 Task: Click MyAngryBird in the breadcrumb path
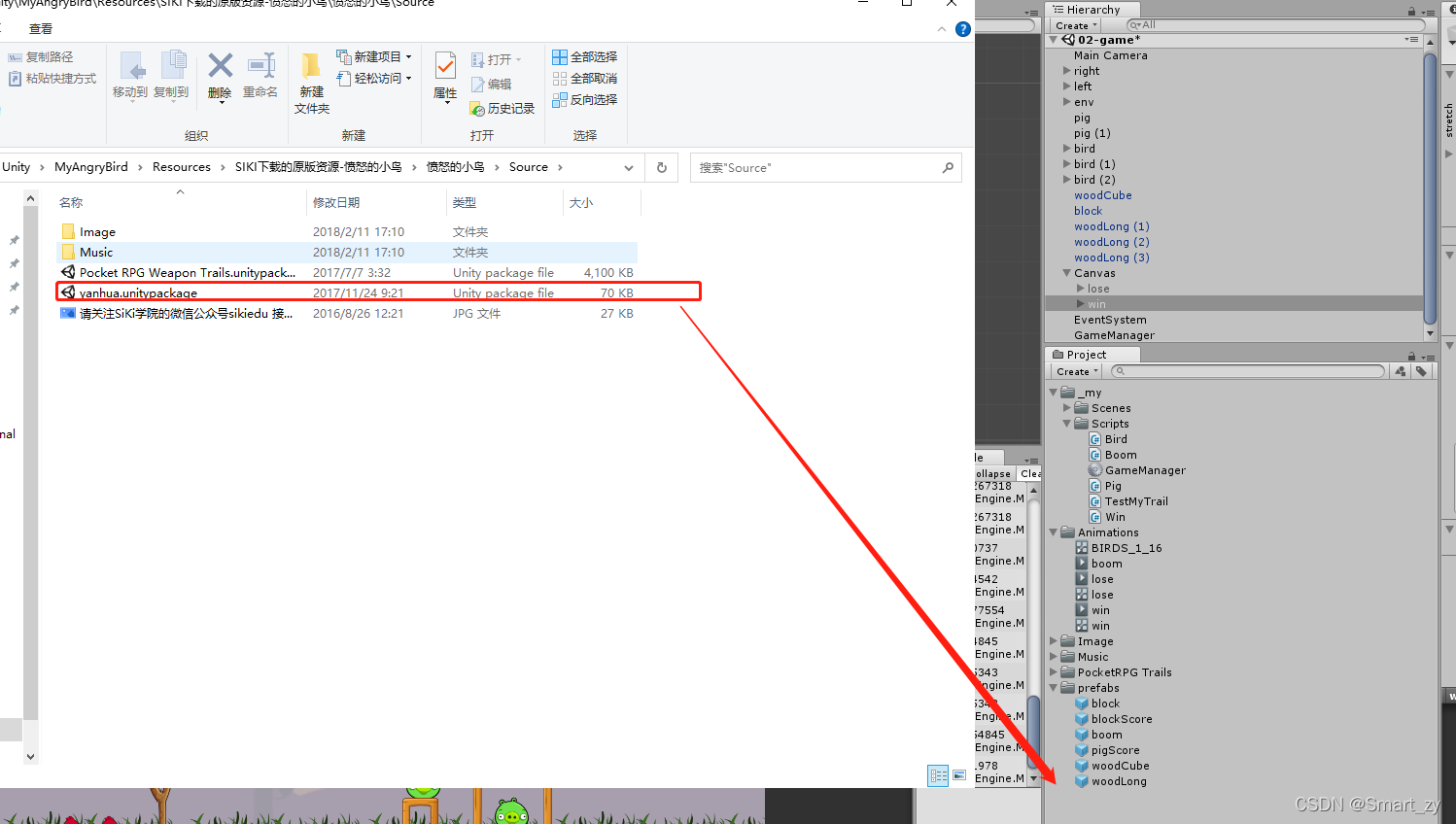coord(91,167)
